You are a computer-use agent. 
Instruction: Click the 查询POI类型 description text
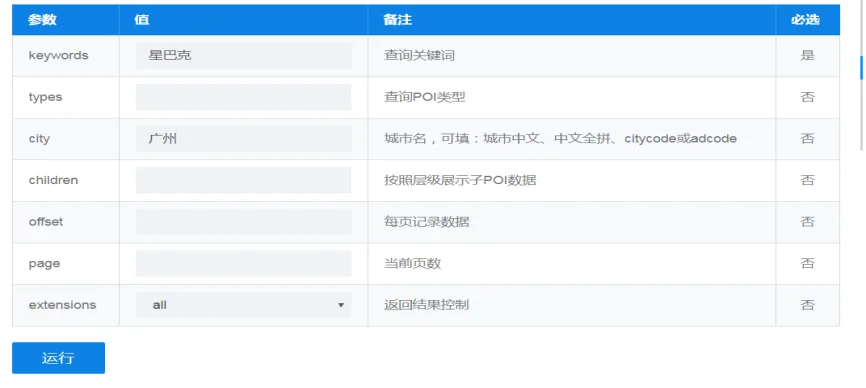[x=425, y=97]
